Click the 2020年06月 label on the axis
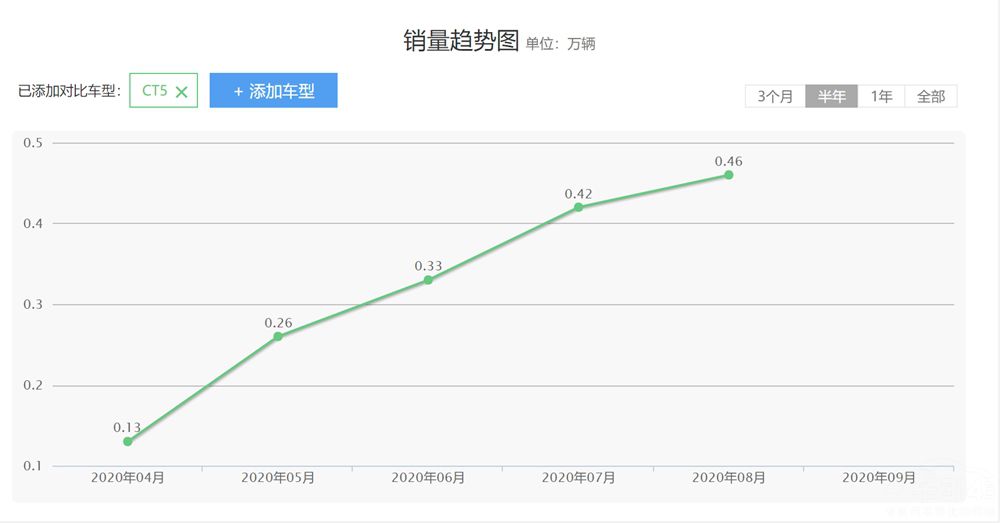Image resolution: width=1000 pixels, height=523 pixels. (428, 478)
